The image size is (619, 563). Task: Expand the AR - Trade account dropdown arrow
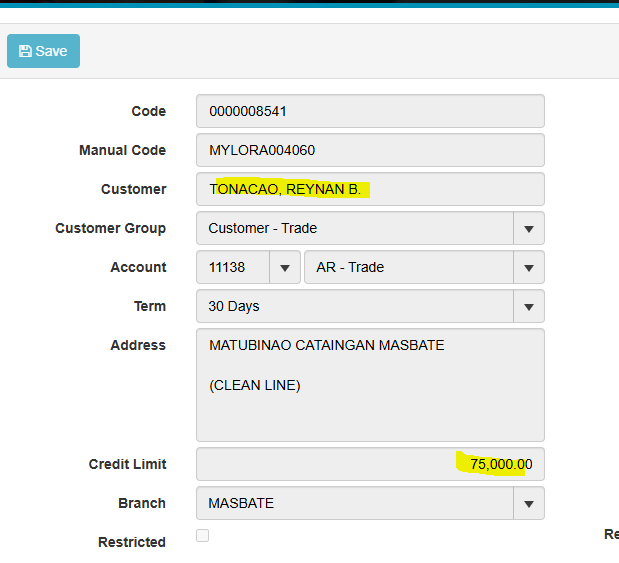tap(529, 268)
